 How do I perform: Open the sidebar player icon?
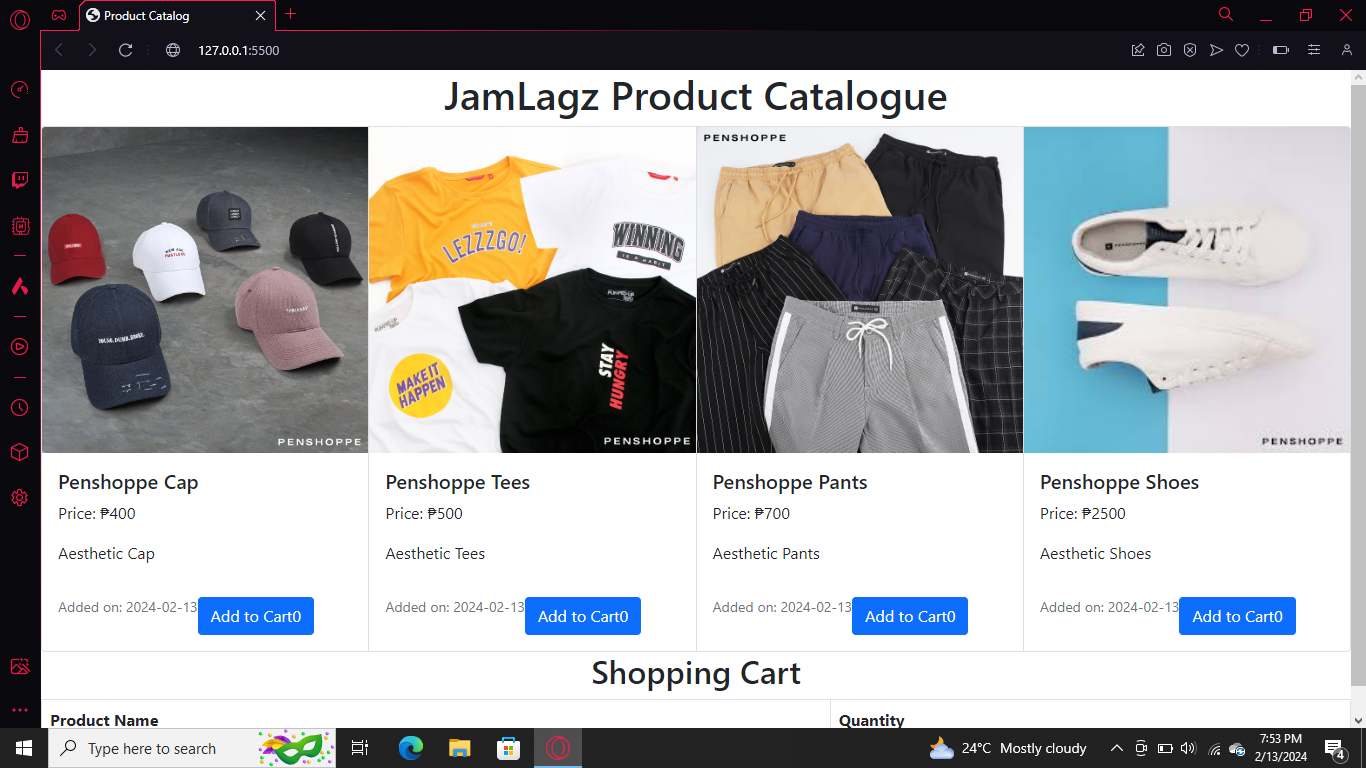click(x=20, y=347)
